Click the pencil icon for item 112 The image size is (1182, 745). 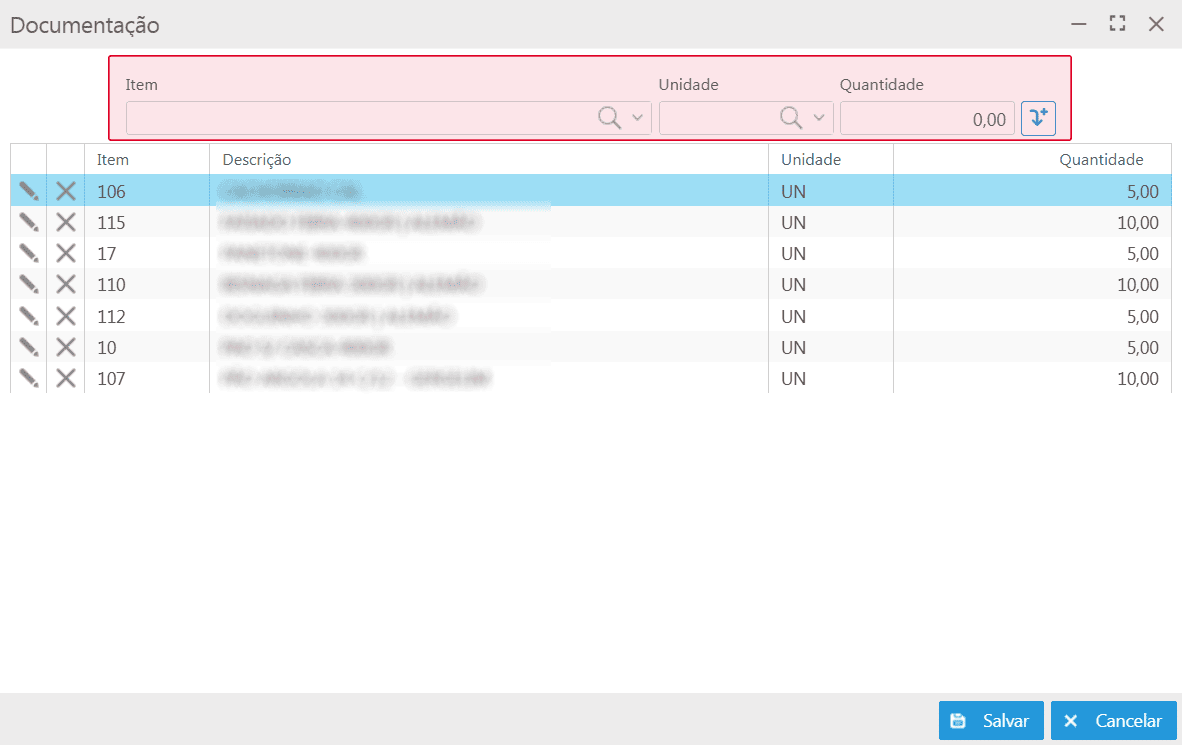pyautogui.click(x=28, y=316)
